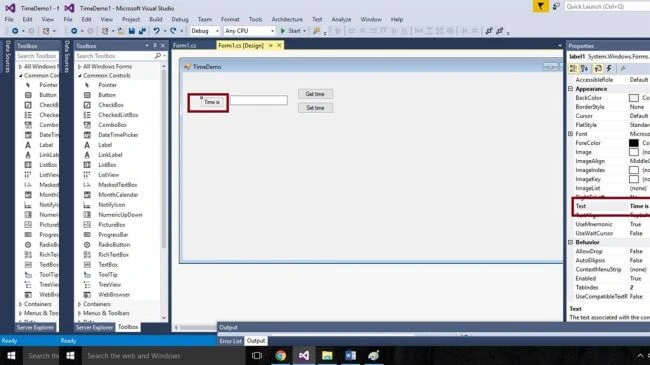Viewport: 650px width, 365px height.
Task: Expand the Font property
Action: (570, 134)
